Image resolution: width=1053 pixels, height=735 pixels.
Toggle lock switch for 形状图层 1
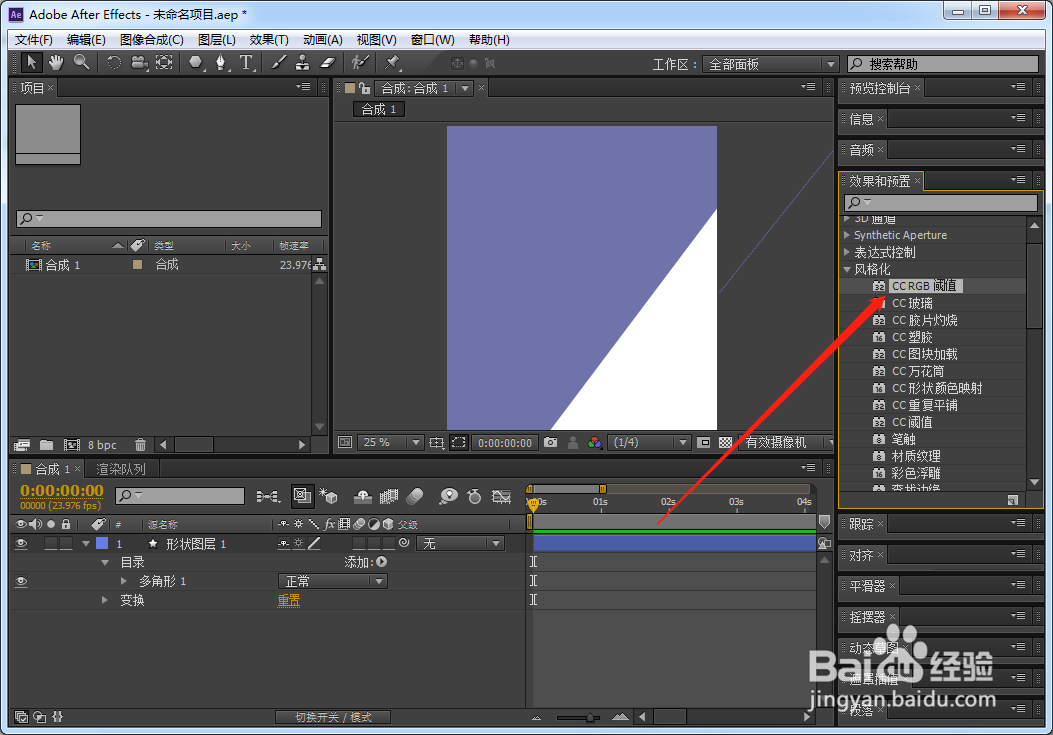[x=66, y=544]
